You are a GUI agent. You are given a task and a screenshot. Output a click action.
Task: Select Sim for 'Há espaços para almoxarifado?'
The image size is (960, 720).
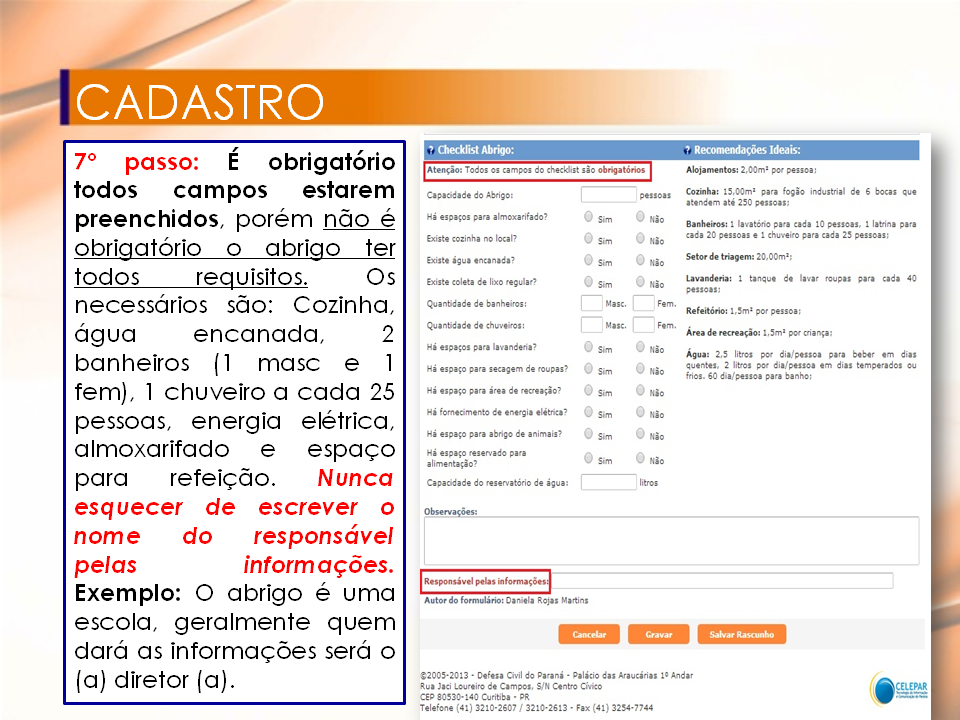pyautogui.click(x=588, y=216)
